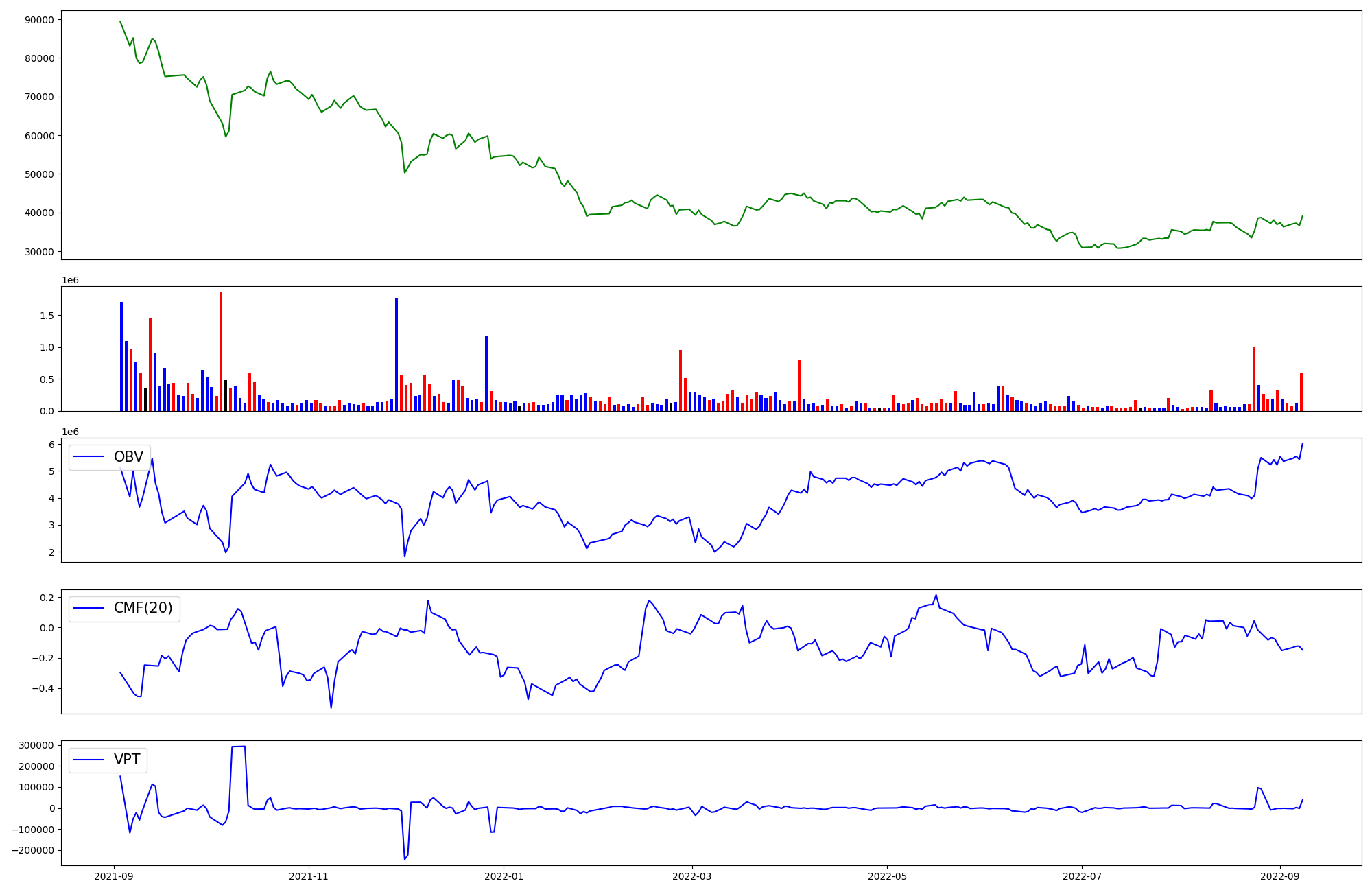Viewport: 1372px width, 892px height.
Task: Click the 0.2 CMF axis label
Action: click(47, 598)
